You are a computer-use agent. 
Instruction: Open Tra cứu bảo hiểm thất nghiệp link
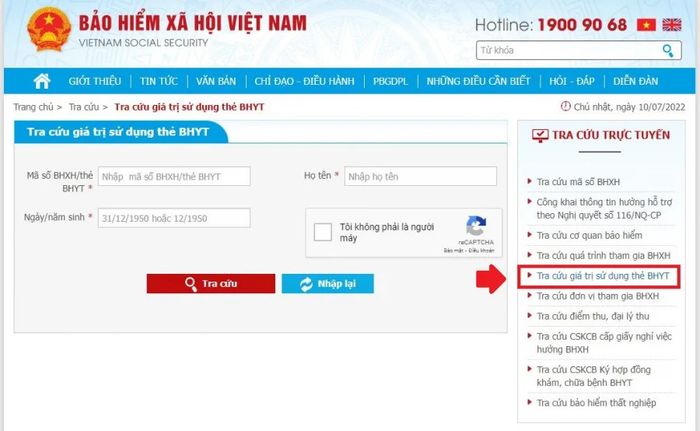pyautogui.click(x=596, y=403)
